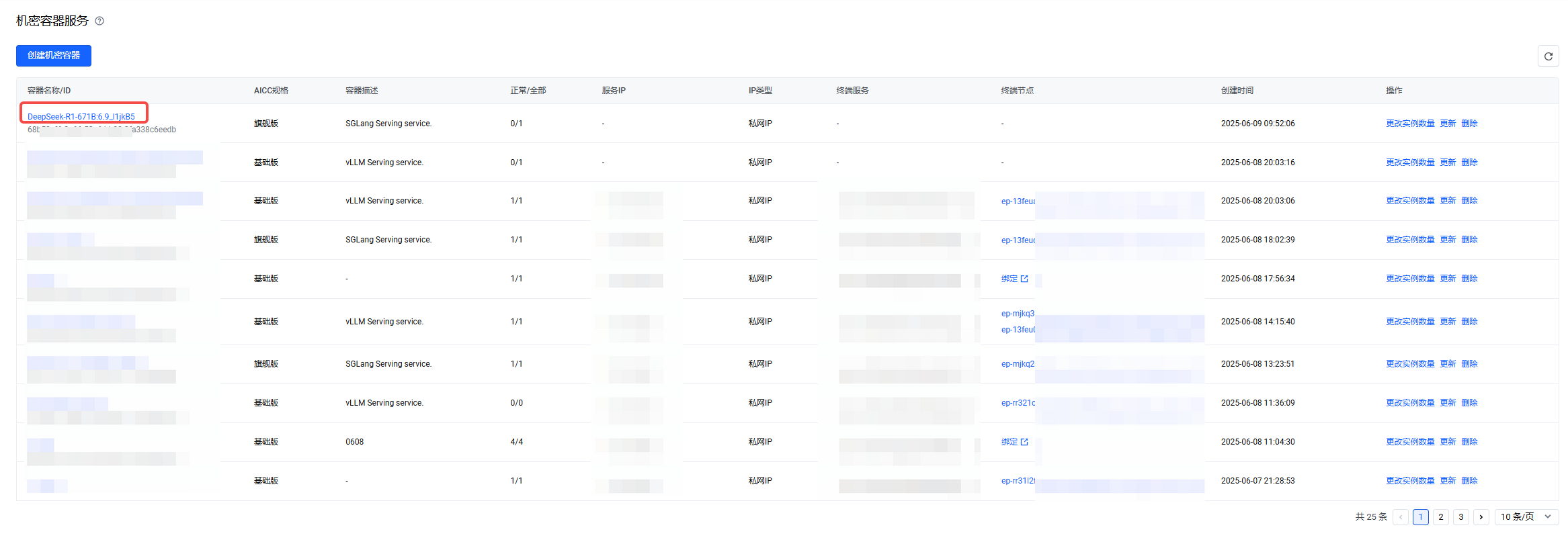
Task: Click the 终端节点 column header
Action: coord(1018,91)
